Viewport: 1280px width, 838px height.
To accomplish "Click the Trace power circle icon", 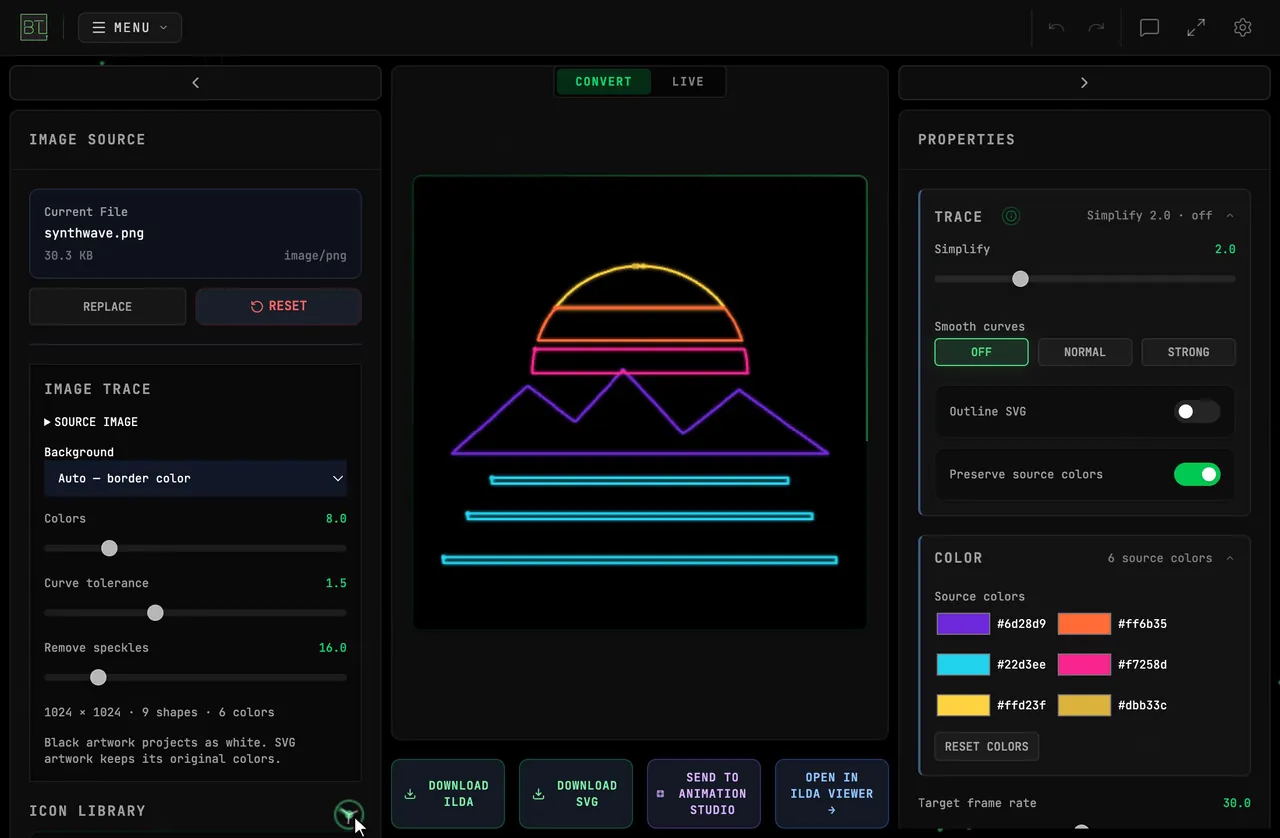I will tap(1011, 216).
